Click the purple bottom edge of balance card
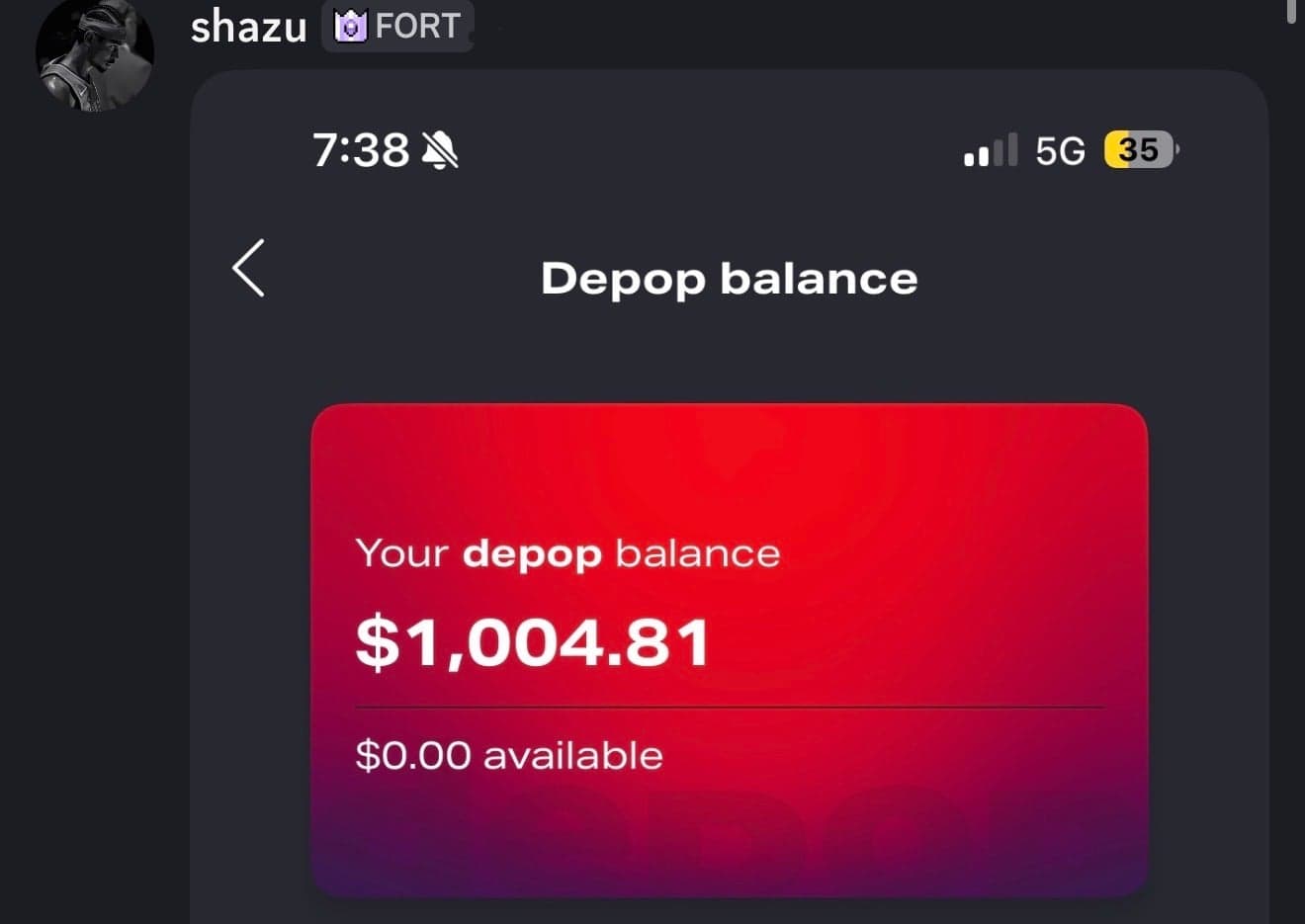This screenshot has width=1305, height=924. [x=729, y=875]
